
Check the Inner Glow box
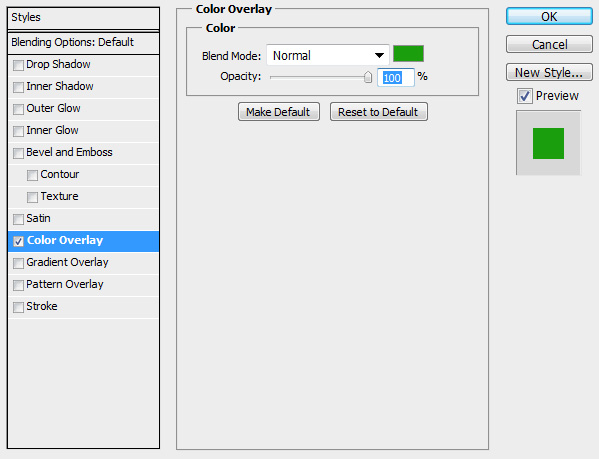pyautogui.click(x=18, y=131)
